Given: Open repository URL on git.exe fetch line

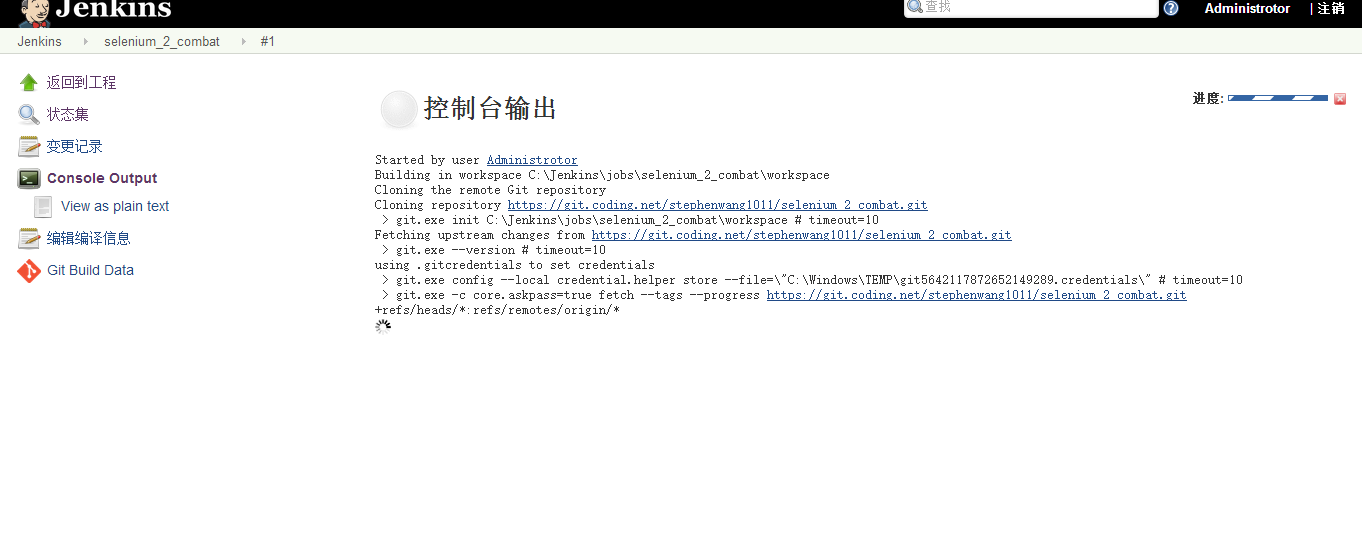Looking at the screenshot, I should tap(977, 295).
